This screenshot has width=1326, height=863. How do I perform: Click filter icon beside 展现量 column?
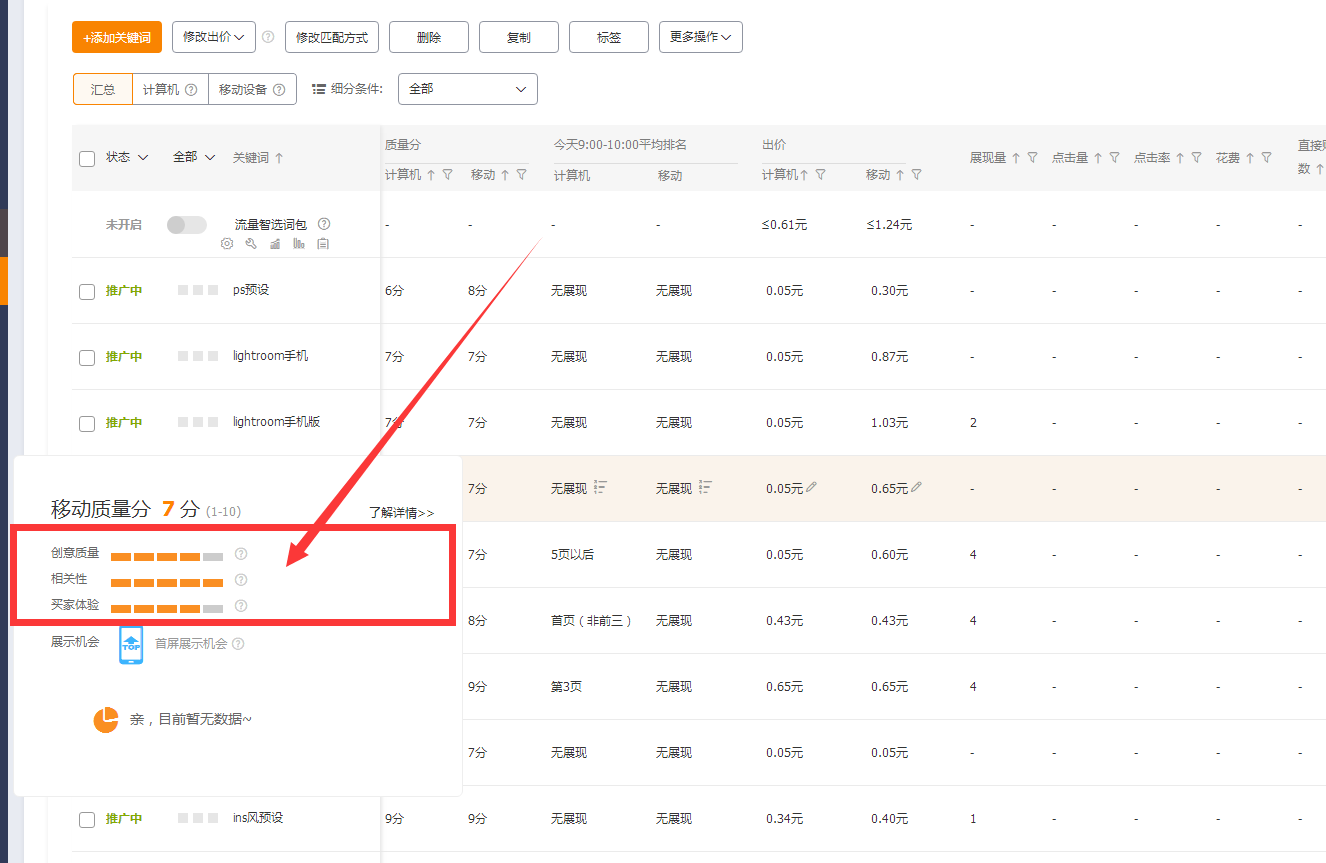coord(1032,158)
